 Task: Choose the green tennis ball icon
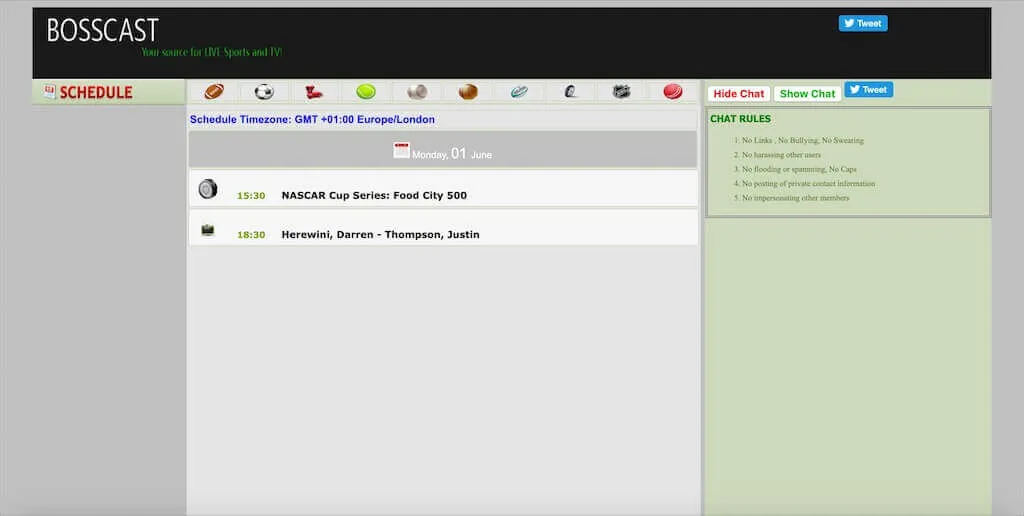point(366,92)
